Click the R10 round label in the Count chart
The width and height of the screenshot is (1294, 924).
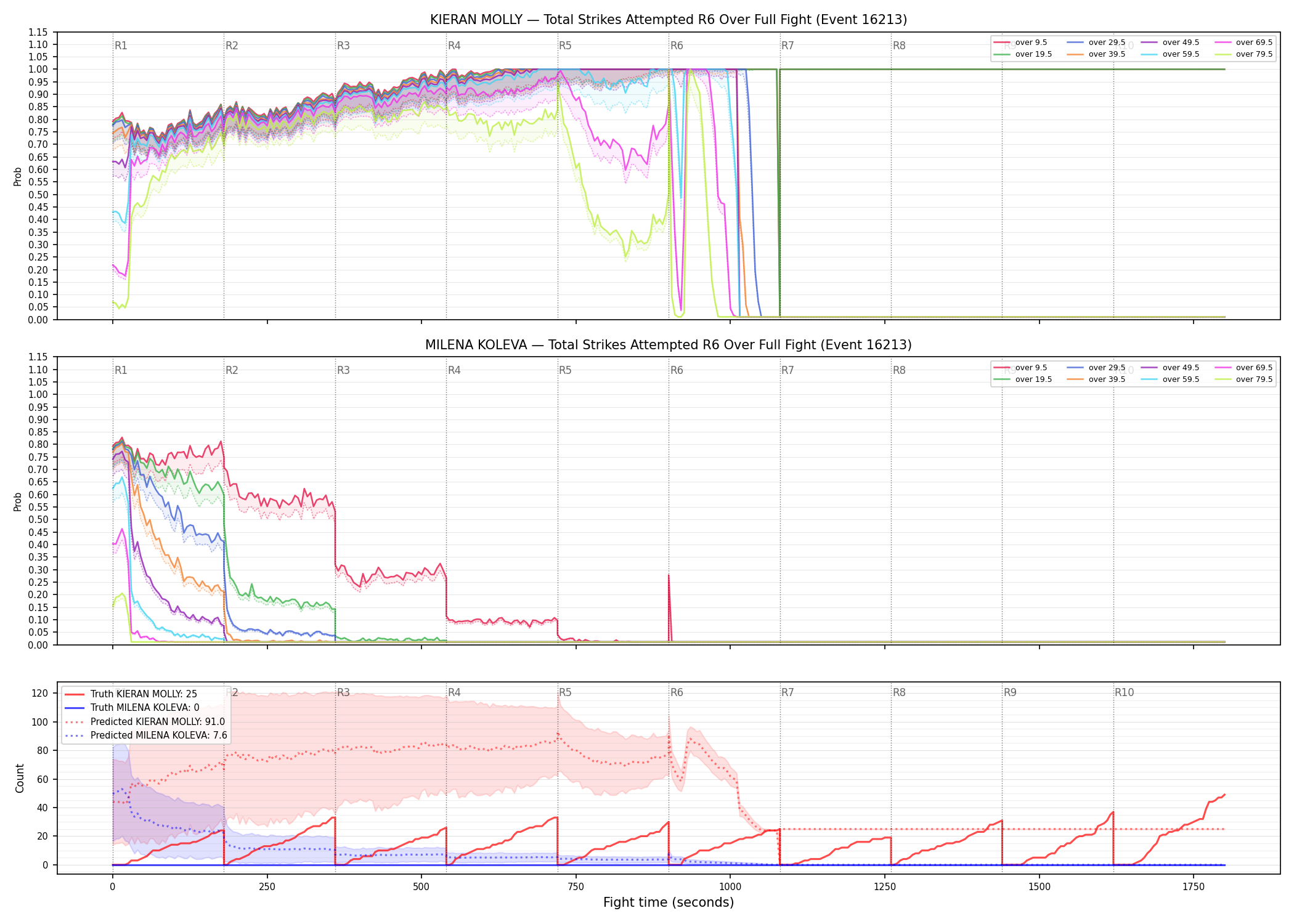pos(1124,692)
